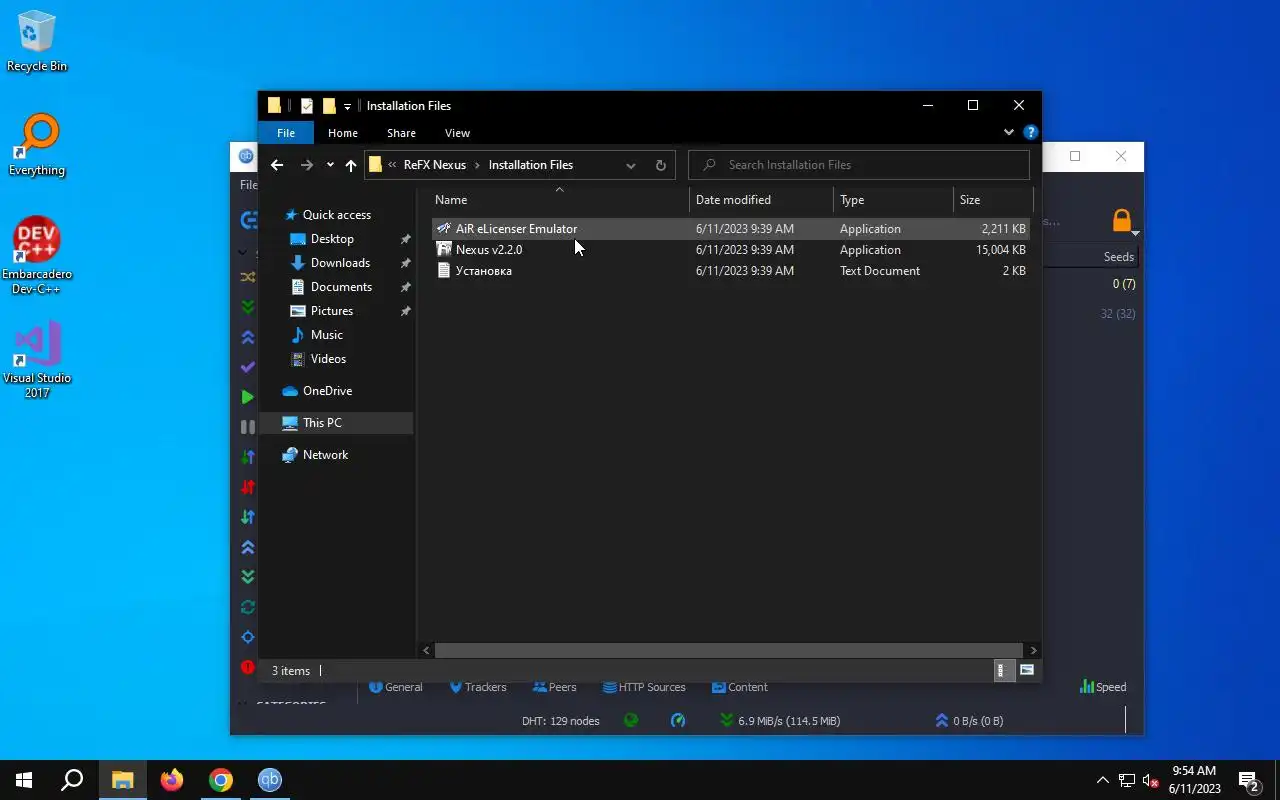Filter qBittorrent by Resumed play icon

tap(247, 397)
